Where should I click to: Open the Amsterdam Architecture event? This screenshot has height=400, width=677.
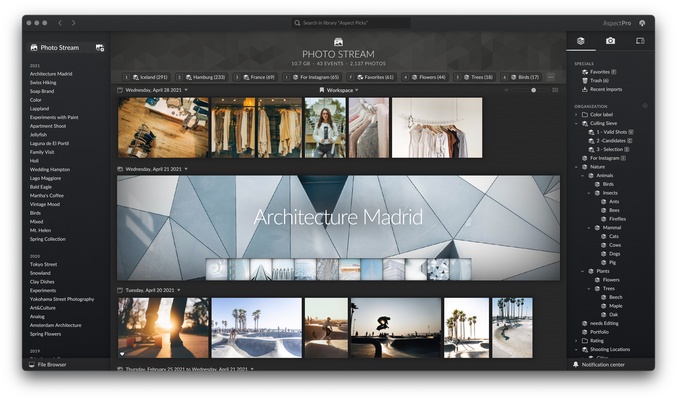click(56, 325)
